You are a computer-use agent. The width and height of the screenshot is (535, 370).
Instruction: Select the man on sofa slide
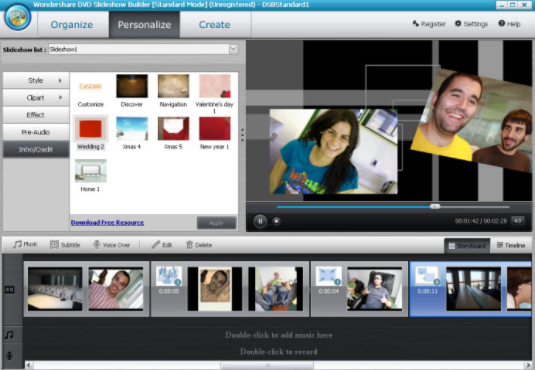click(375, 289)
